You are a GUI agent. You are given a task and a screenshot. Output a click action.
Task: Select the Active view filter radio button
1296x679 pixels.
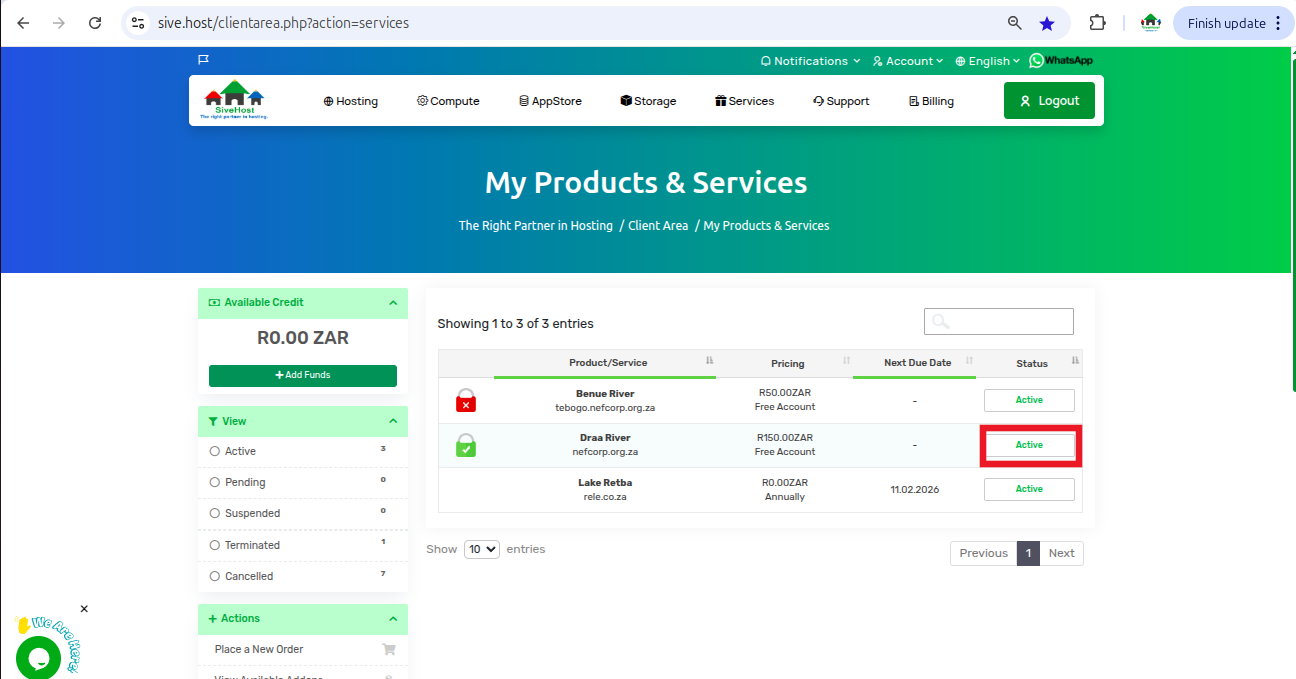(214, 451)
